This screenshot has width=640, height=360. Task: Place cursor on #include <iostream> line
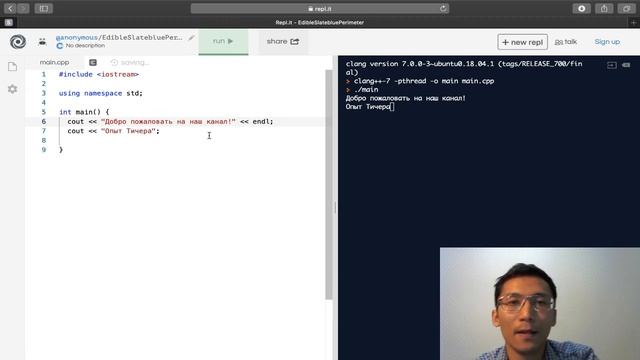coord(99,74)
